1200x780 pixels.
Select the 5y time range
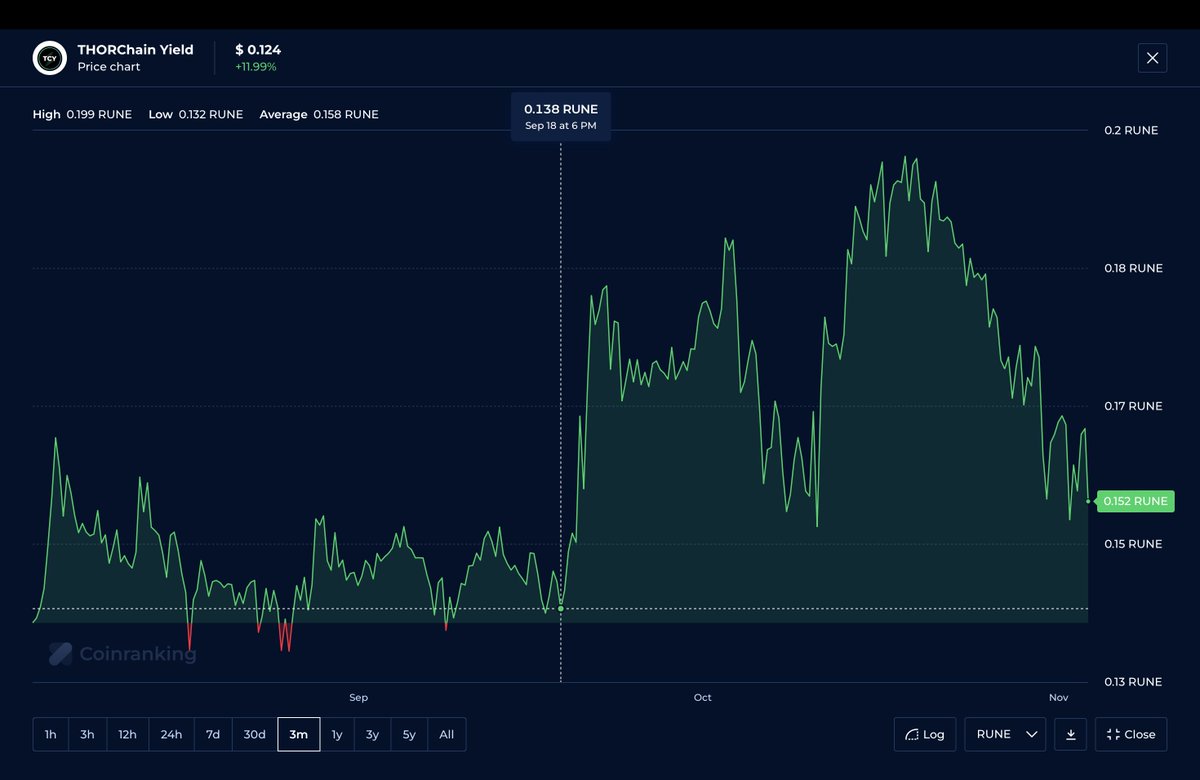409,734
